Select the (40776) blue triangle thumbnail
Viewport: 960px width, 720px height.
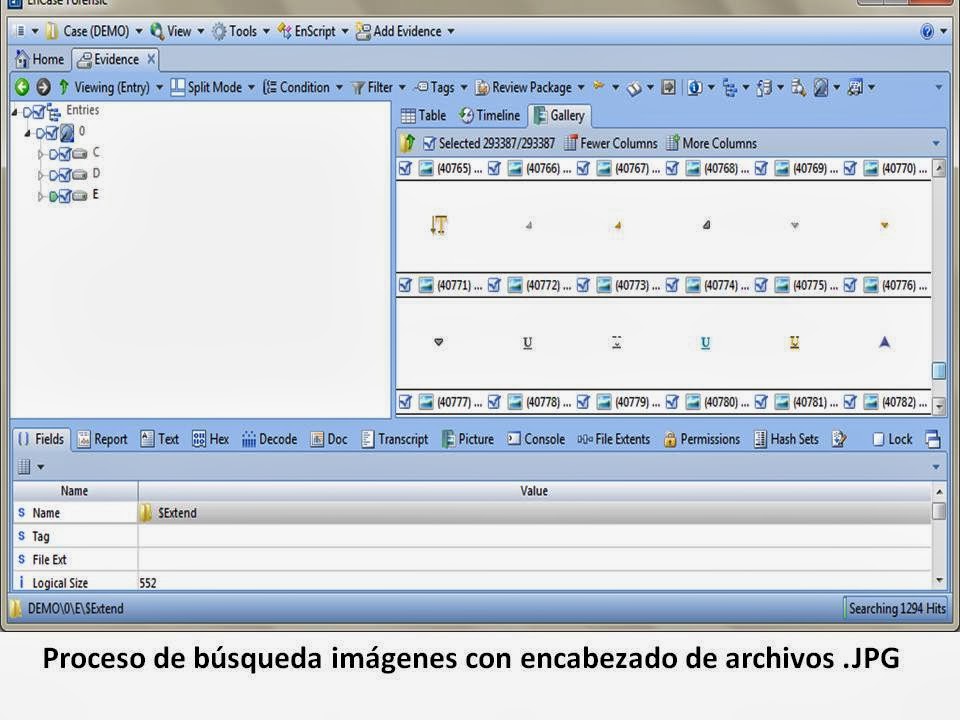click(x=884, y=342)
